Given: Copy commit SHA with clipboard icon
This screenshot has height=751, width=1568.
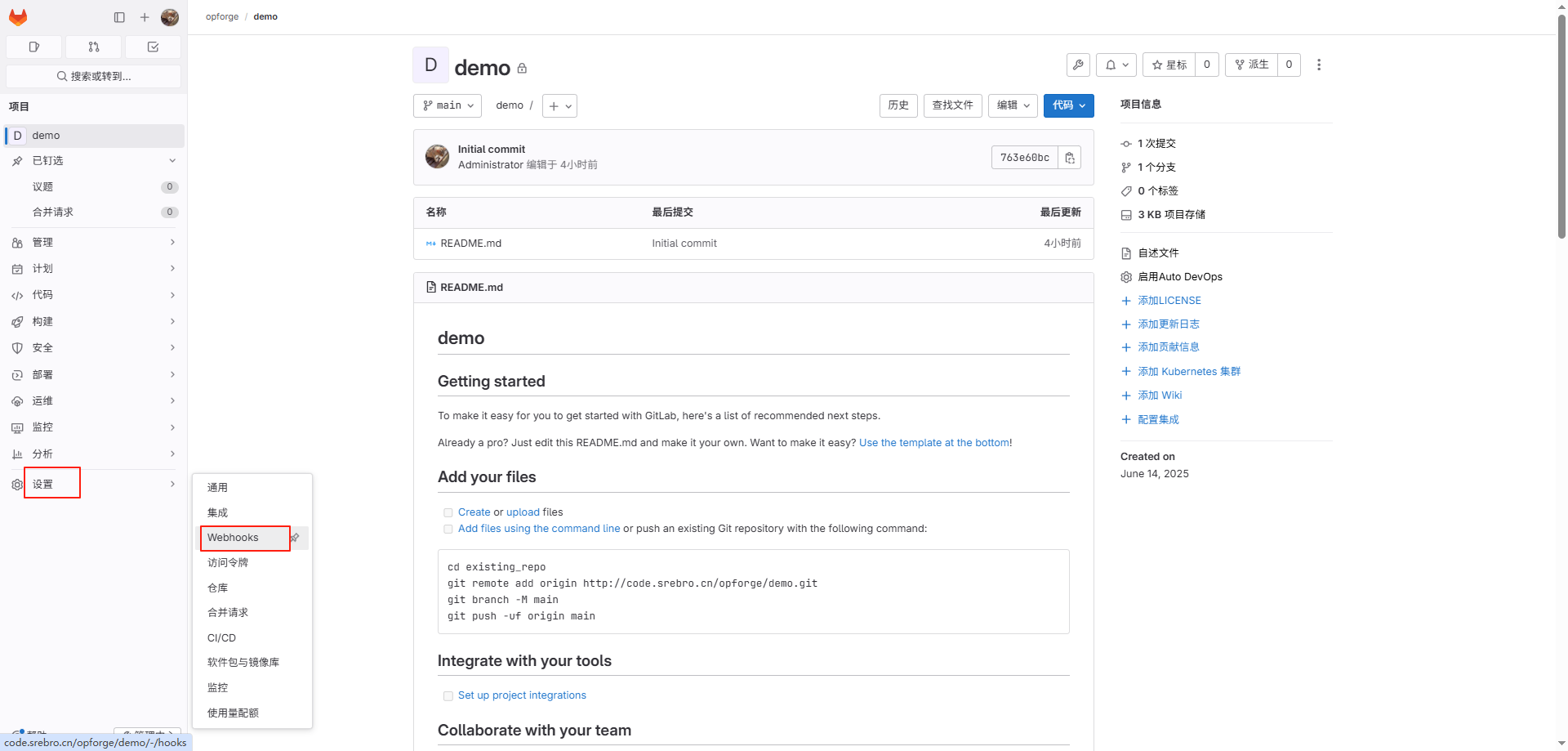Looking at the screenshot, I should tap(1069, 158).
